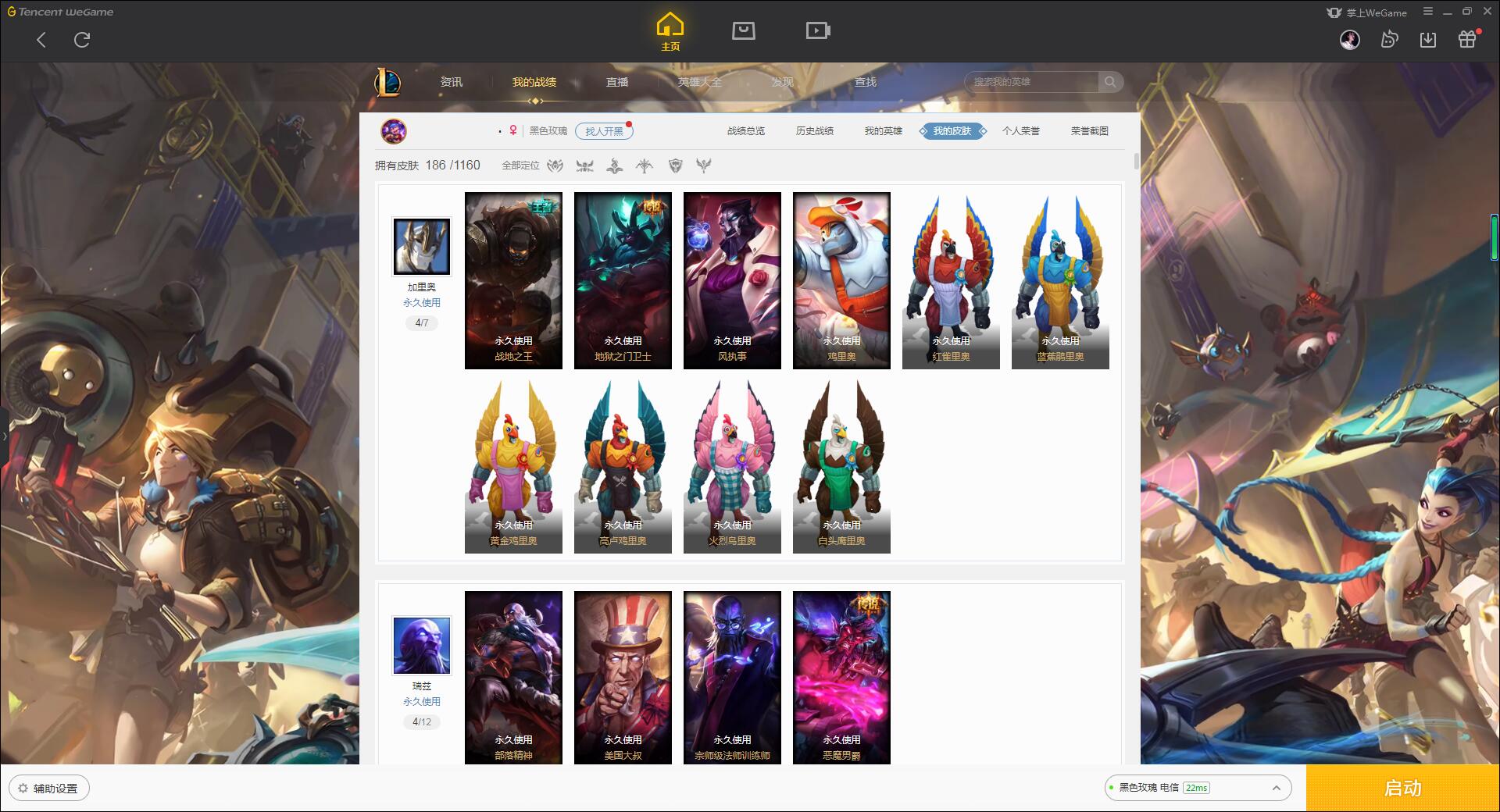Filter skins by mage role icon
The image size is (1500, 812).
point(615,166)
